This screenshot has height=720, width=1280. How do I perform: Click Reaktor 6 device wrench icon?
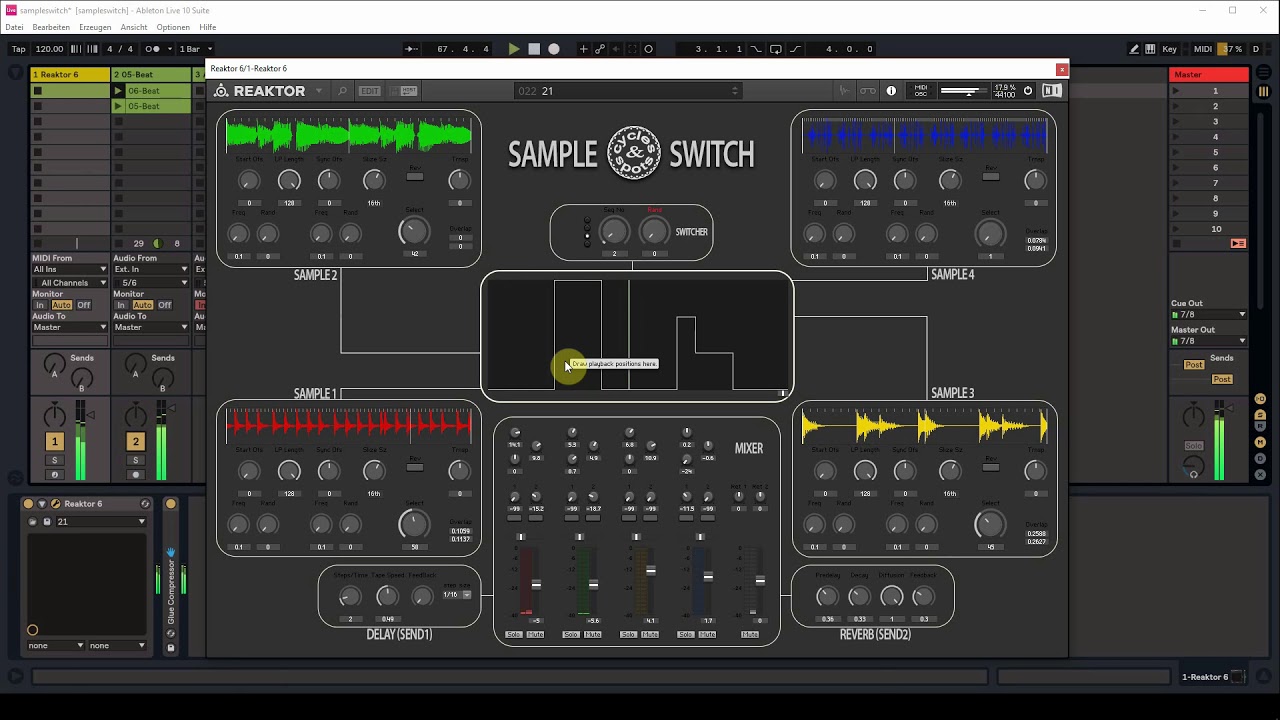[x=55, y=504]
